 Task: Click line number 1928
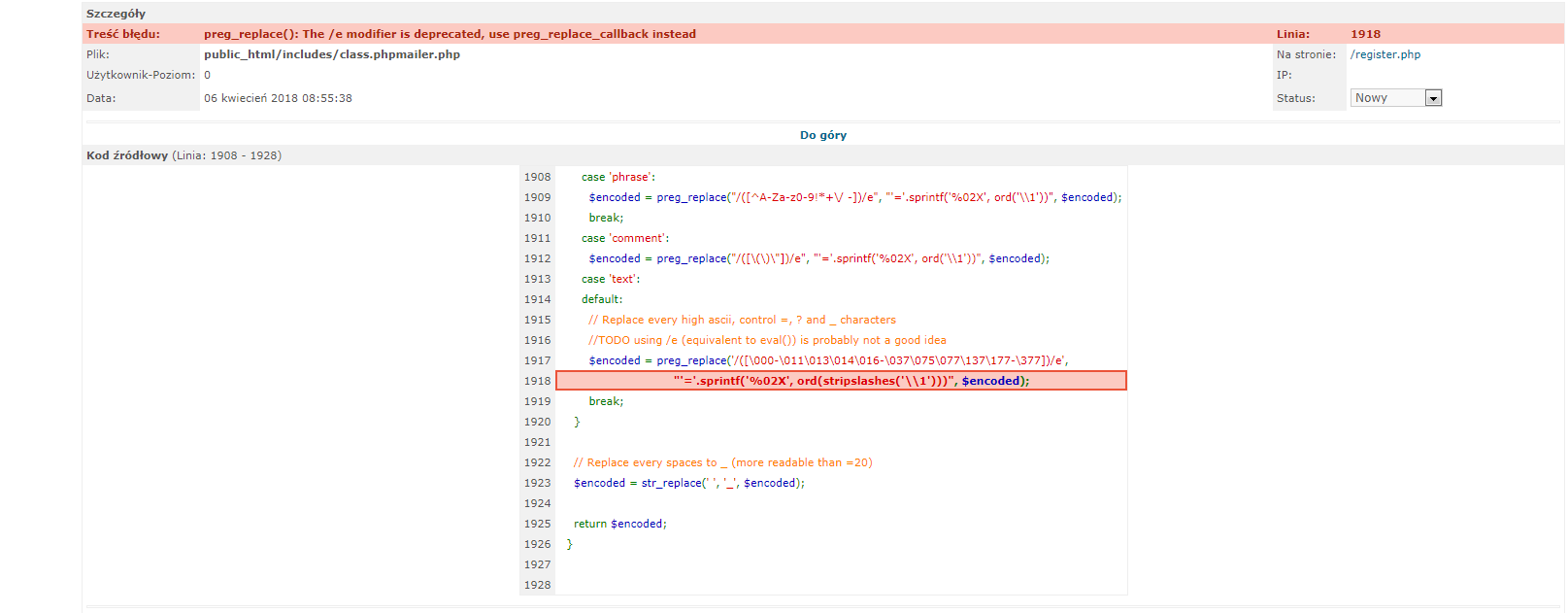[x=537, y=585]
